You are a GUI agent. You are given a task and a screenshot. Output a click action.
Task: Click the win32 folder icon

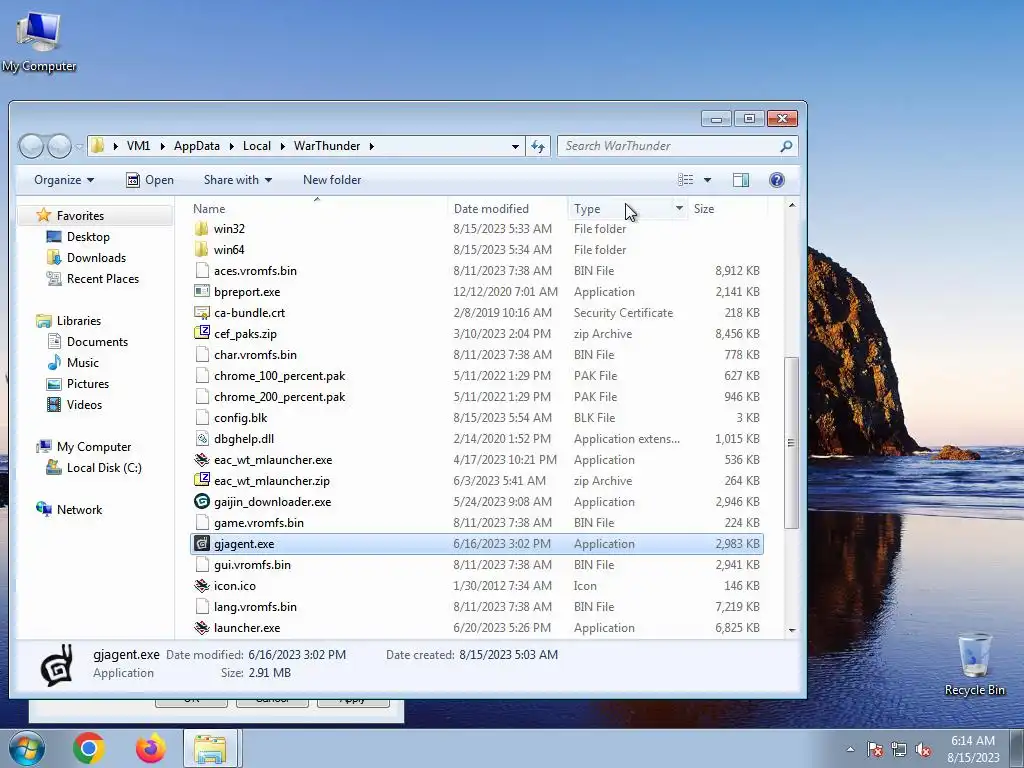[202, 229]
